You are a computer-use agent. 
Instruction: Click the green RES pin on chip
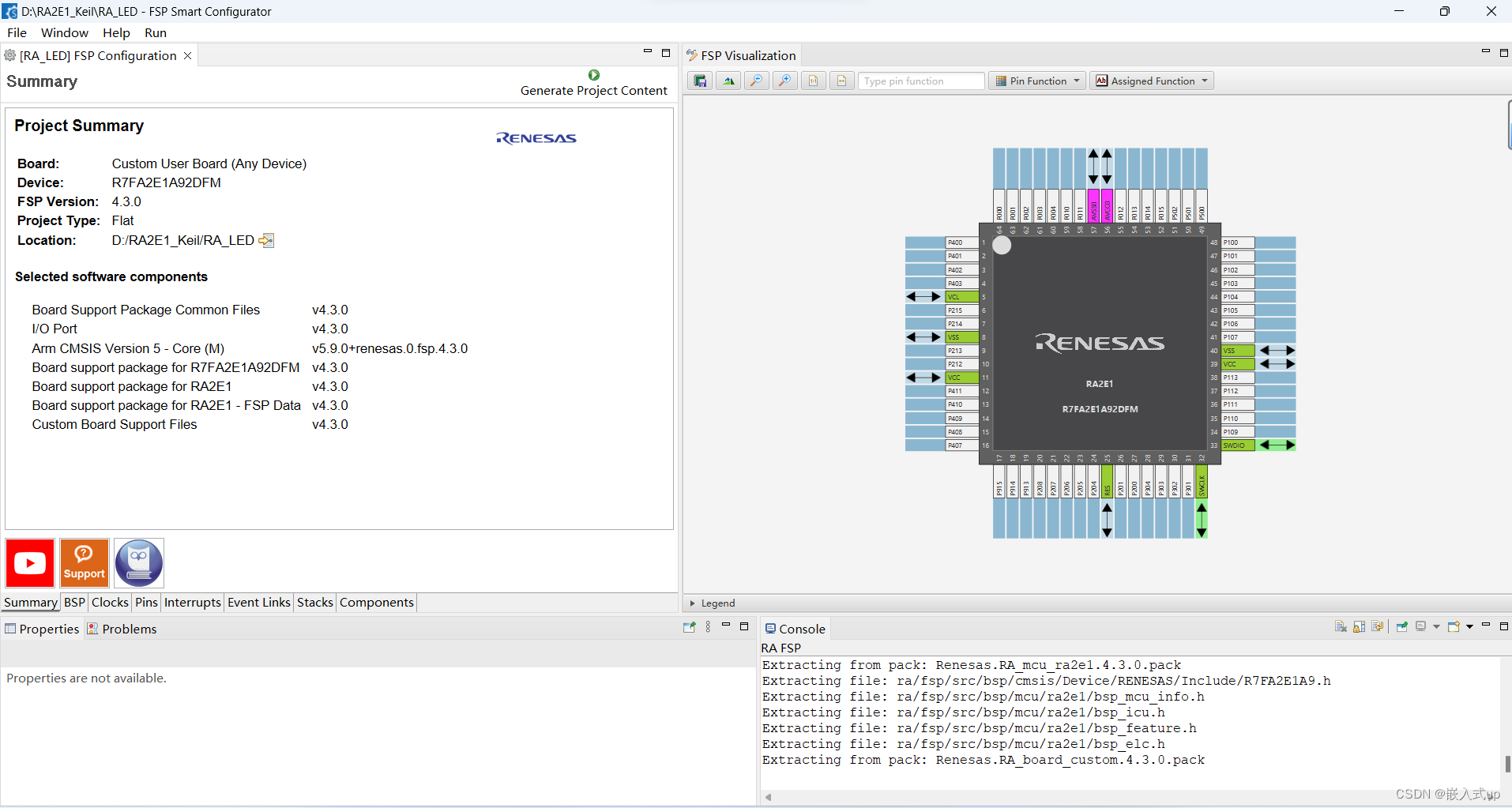coord(1107,482)
